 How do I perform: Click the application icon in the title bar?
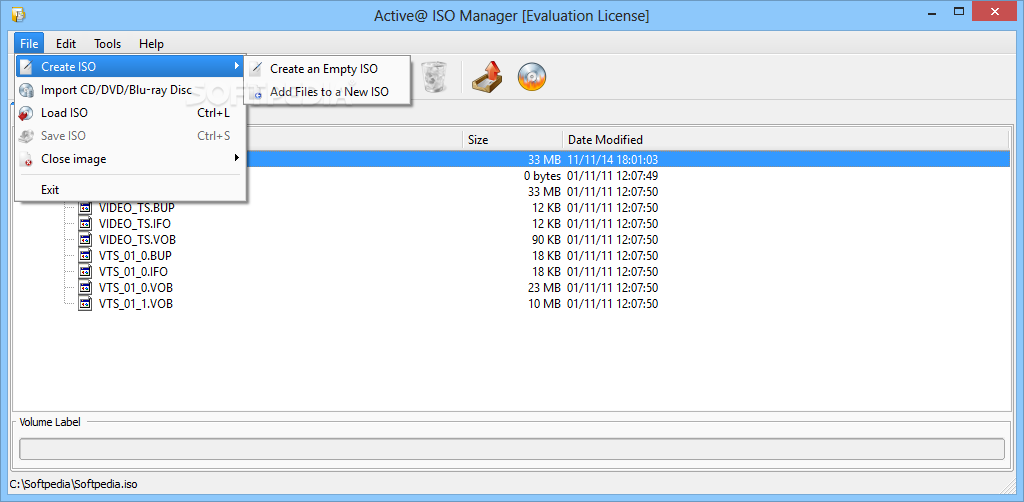(19, 14)
